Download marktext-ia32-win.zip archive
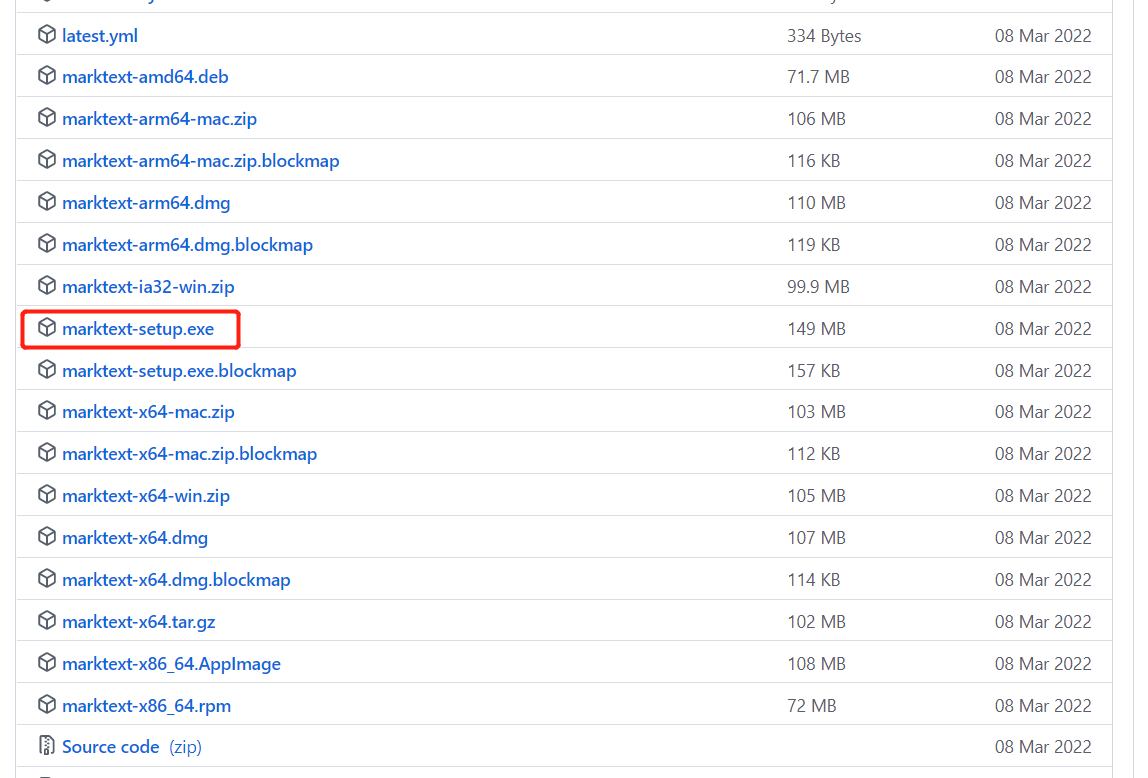 pos(149,287)
